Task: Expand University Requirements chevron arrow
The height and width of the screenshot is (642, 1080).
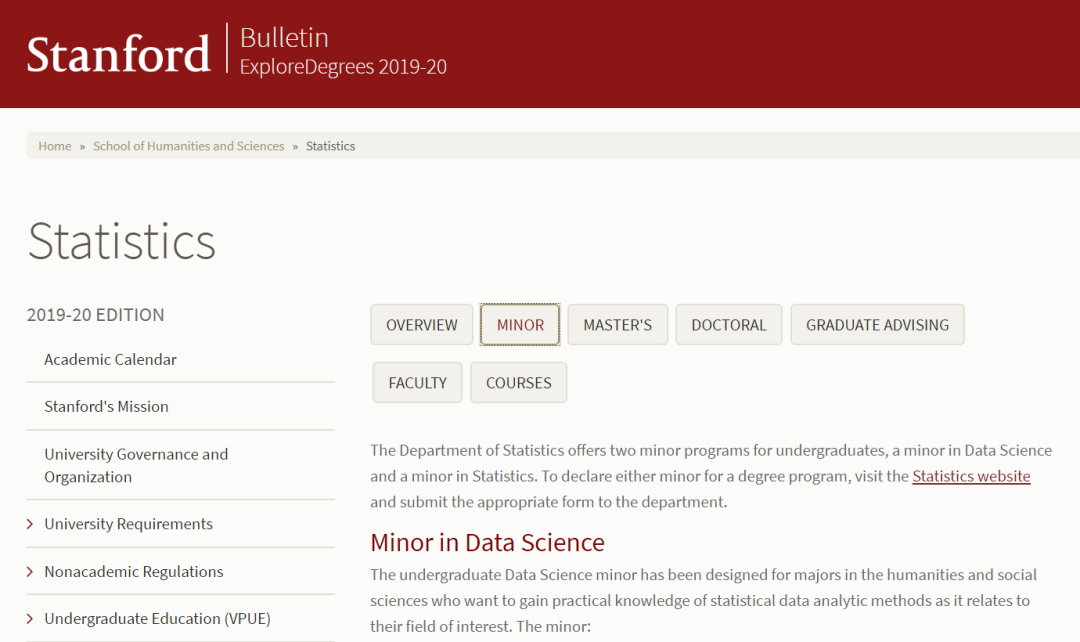Action: click(x=30, y=524)
